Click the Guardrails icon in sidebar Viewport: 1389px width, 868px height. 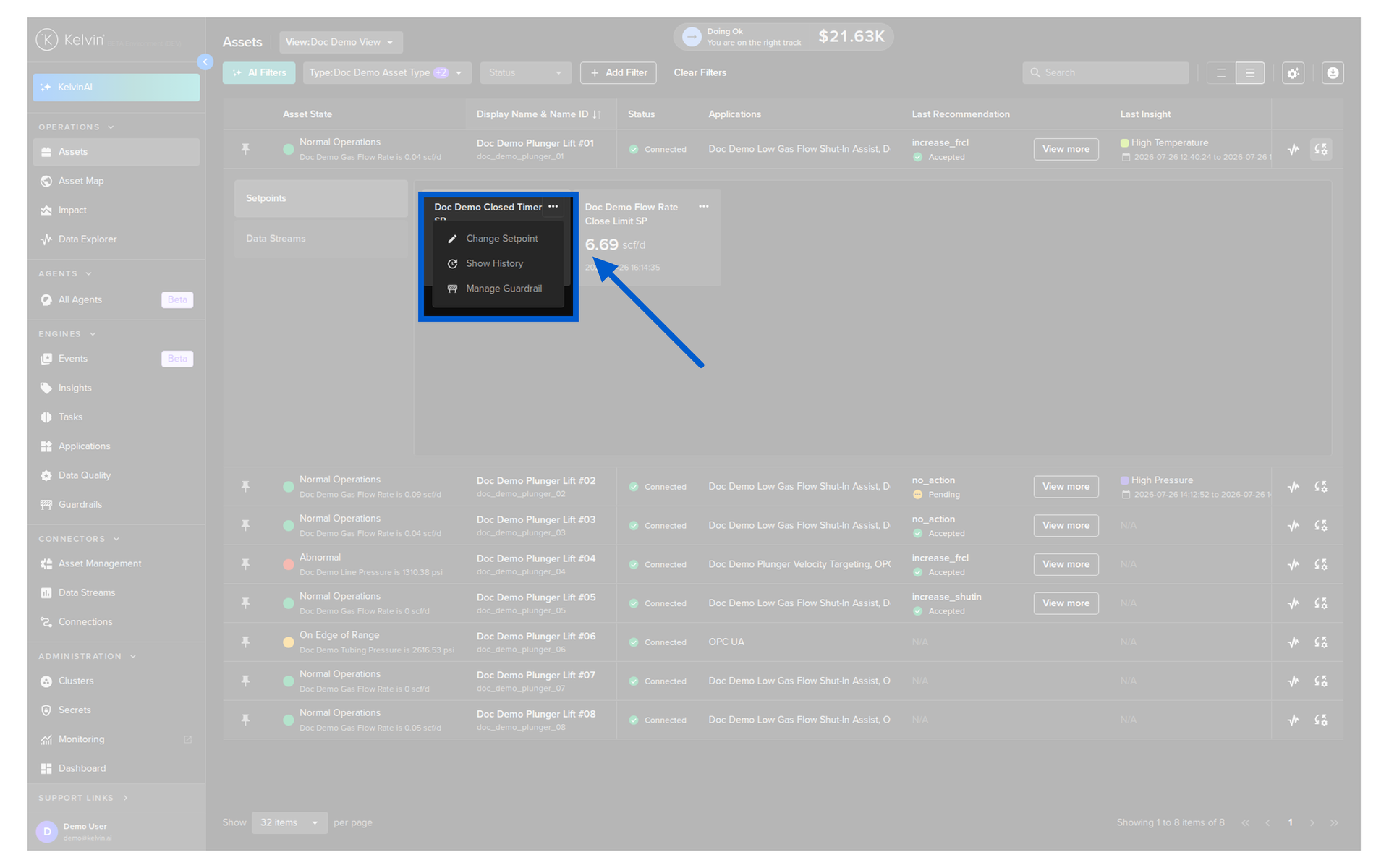click(x=46, y=504)
